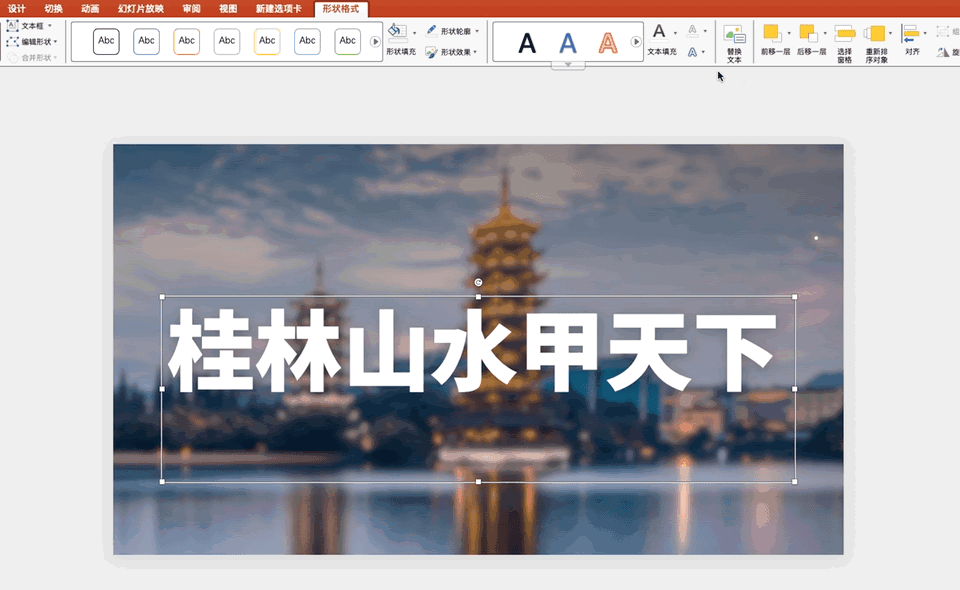Choose the orange outlined A WordArt style
The width and height of the screenshot is (960, 590).
[608, 43]
